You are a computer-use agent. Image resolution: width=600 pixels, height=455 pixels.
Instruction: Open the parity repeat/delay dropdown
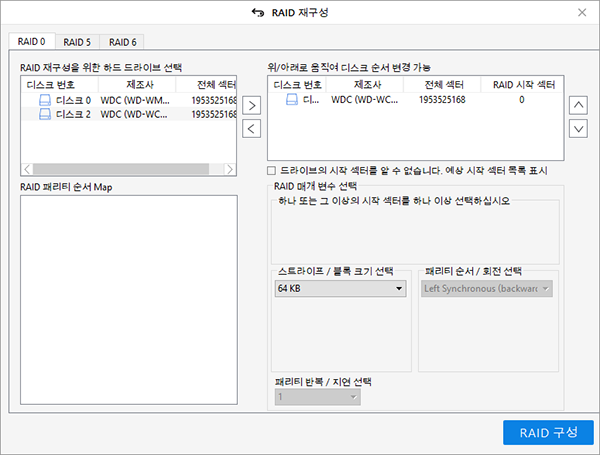coord(317,397)
